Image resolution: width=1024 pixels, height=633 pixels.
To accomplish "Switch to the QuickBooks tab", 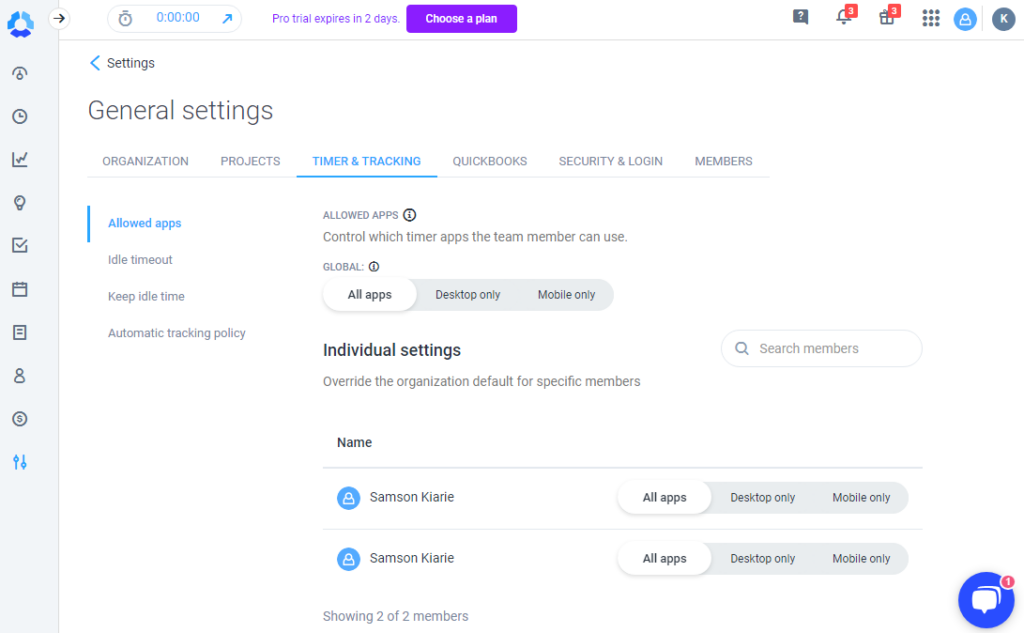I will coord(489,161).
